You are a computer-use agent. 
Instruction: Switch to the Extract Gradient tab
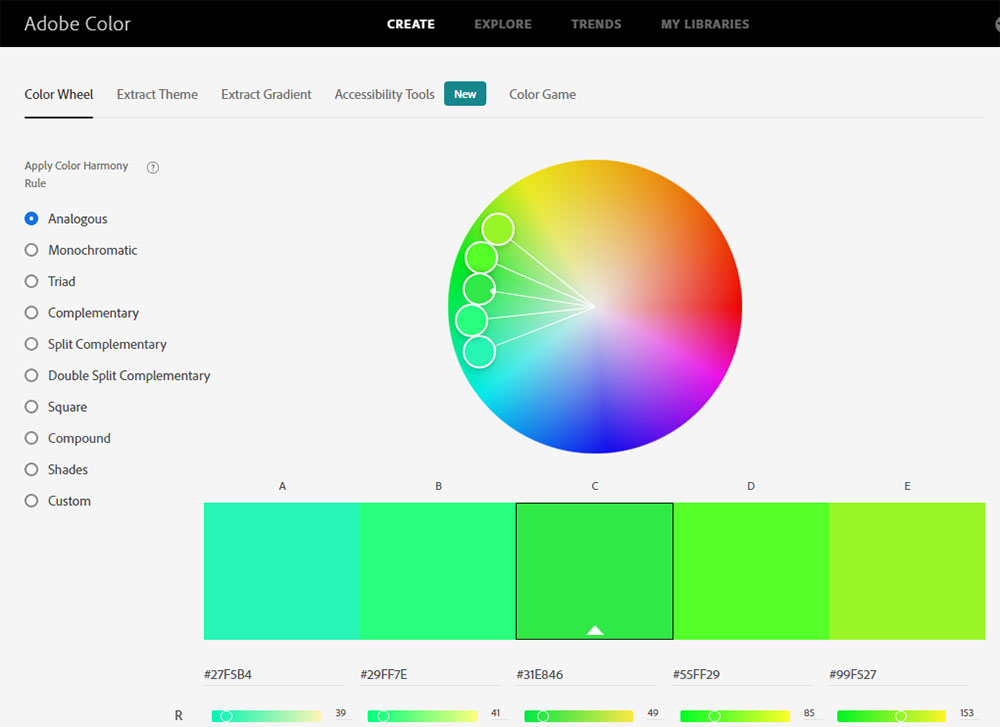(266, 94)
